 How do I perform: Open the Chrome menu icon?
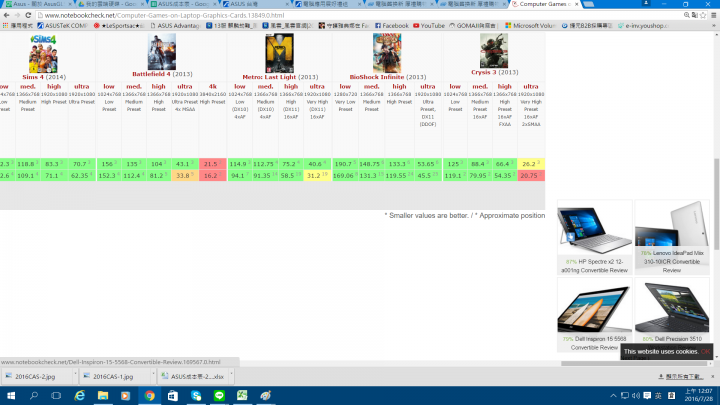click(x=714, y=15)
